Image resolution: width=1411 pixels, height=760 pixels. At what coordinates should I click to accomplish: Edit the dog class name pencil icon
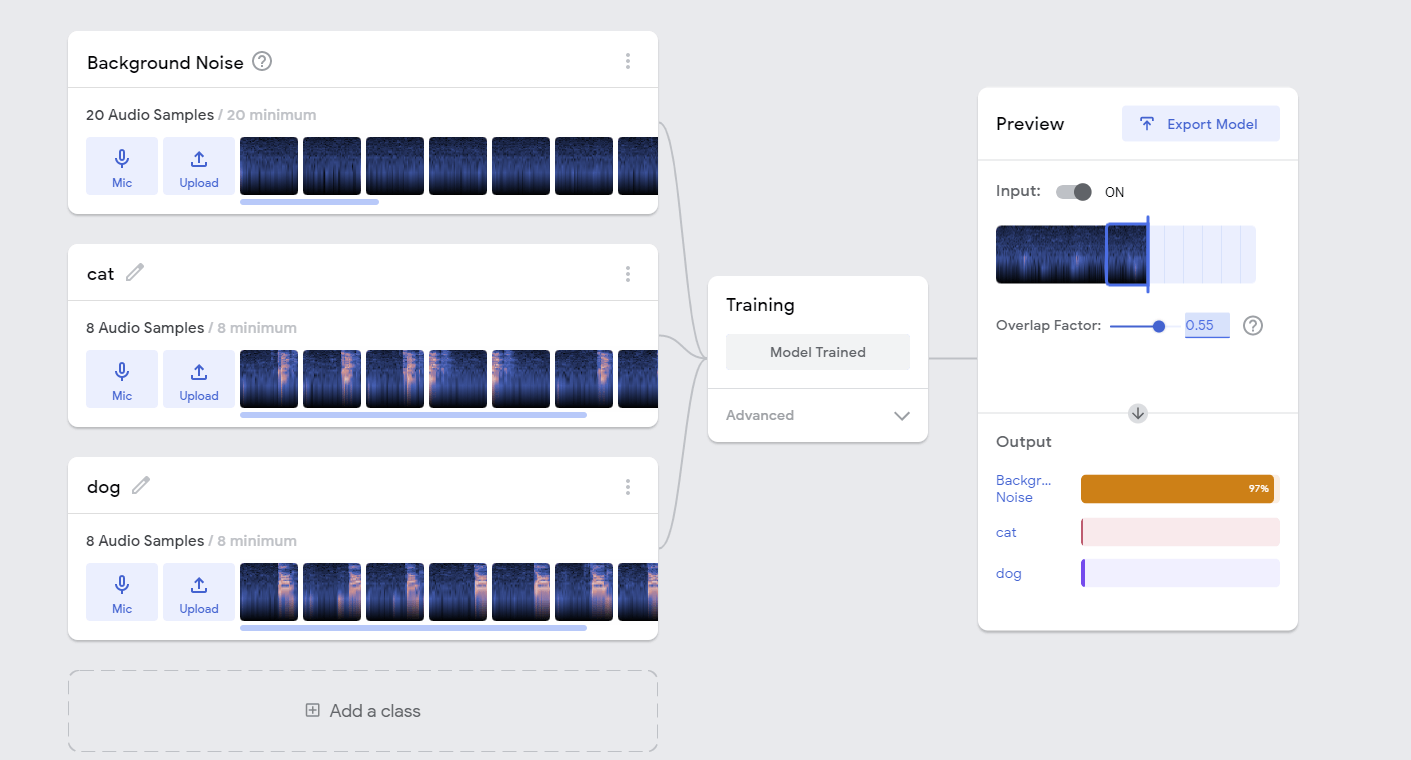coord(141,485)
